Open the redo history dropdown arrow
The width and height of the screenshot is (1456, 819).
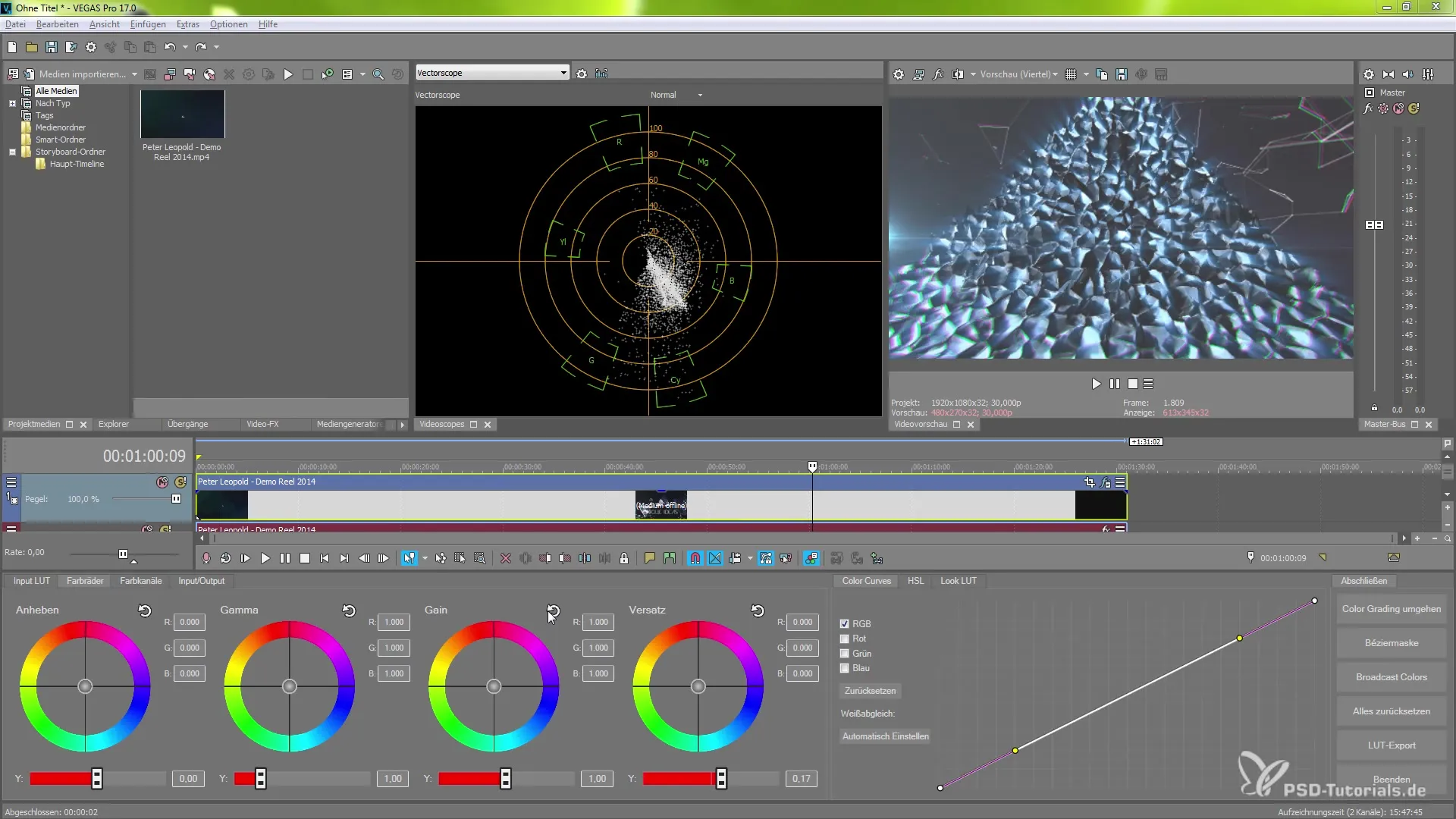[x=216, y=47]
